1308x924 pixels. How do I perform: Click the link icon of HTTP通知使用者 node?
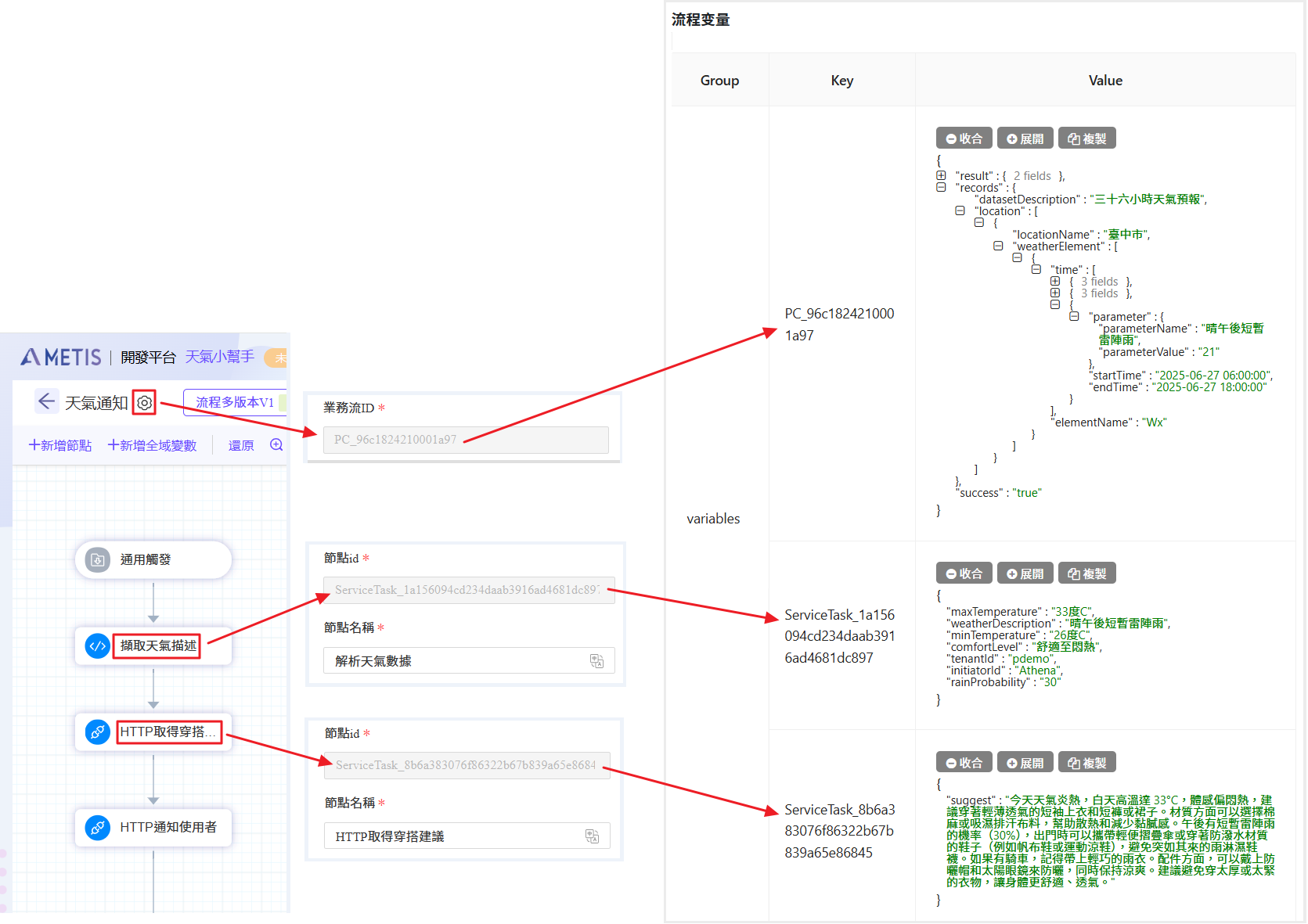[98, 827]
